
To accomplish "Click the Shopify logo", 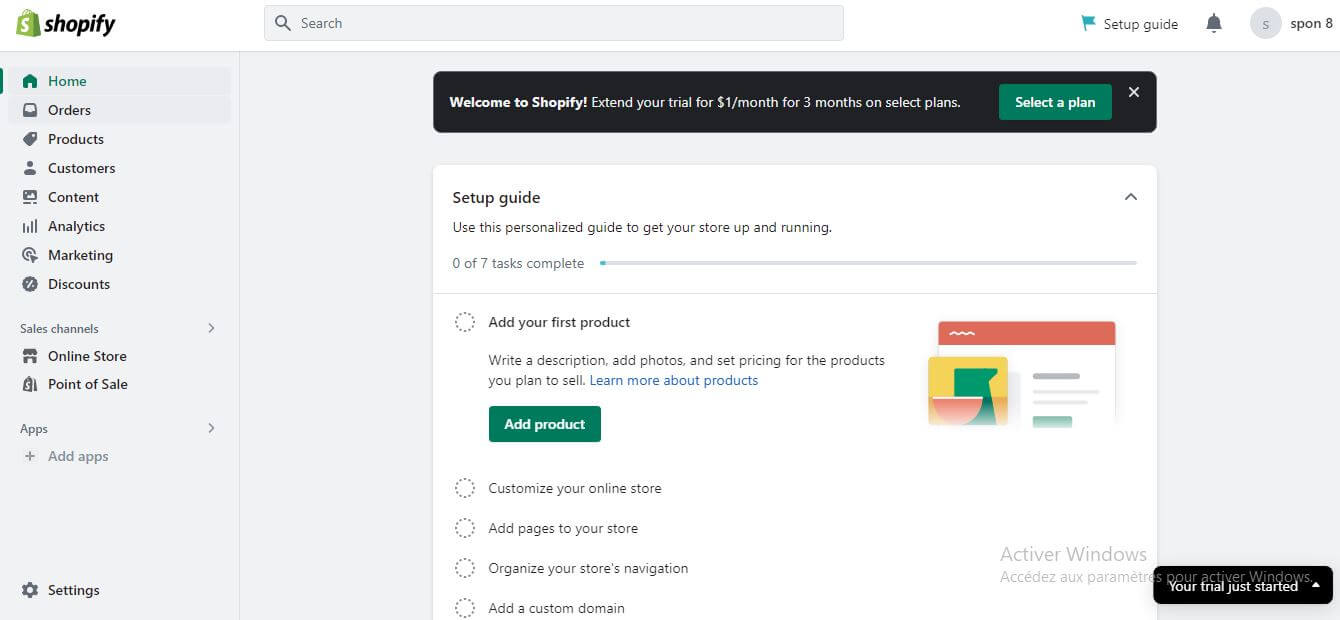I will point(66,24).
